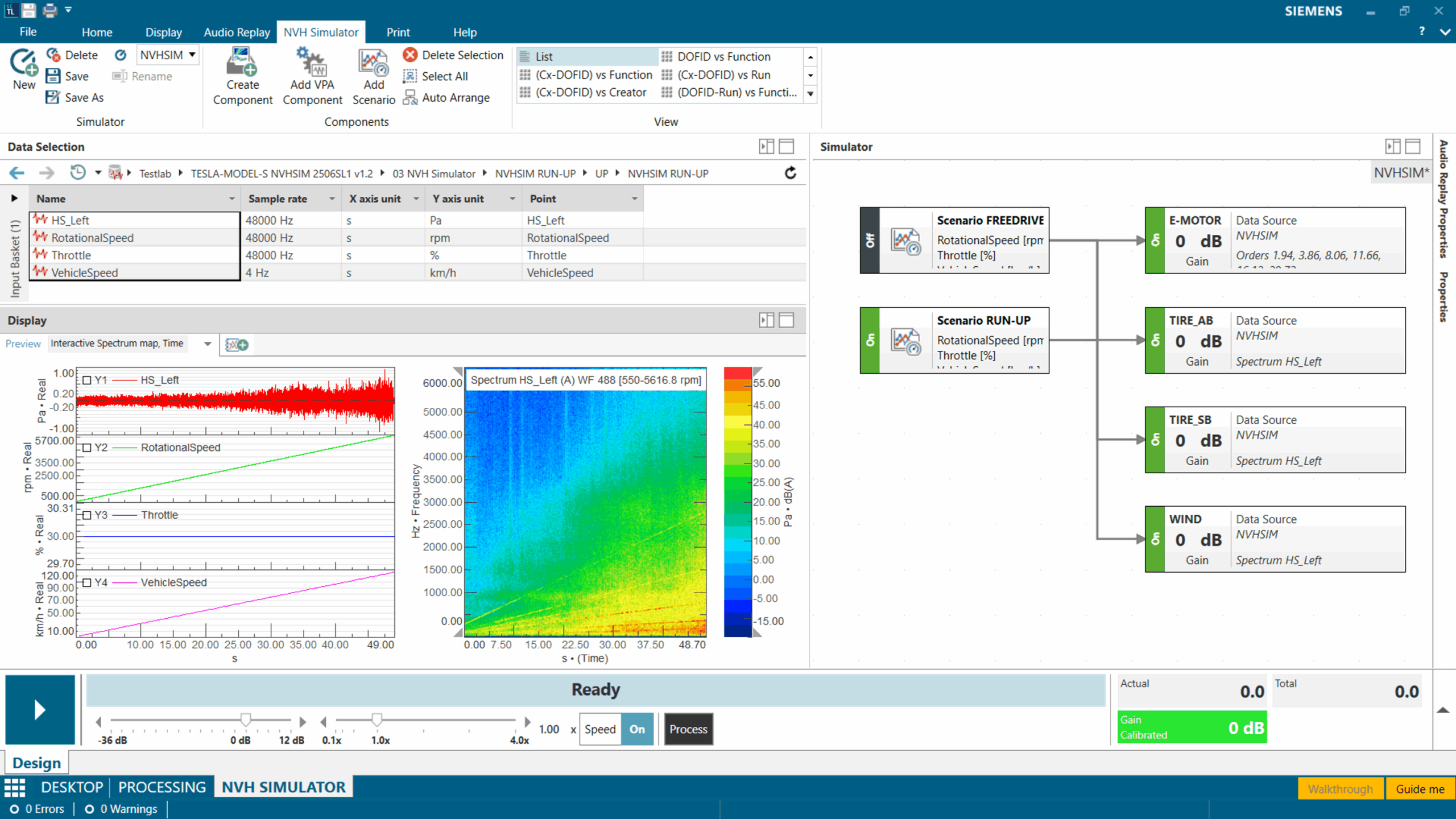Click the Guide me button

pyautogui.click(x=1420, y=789)
